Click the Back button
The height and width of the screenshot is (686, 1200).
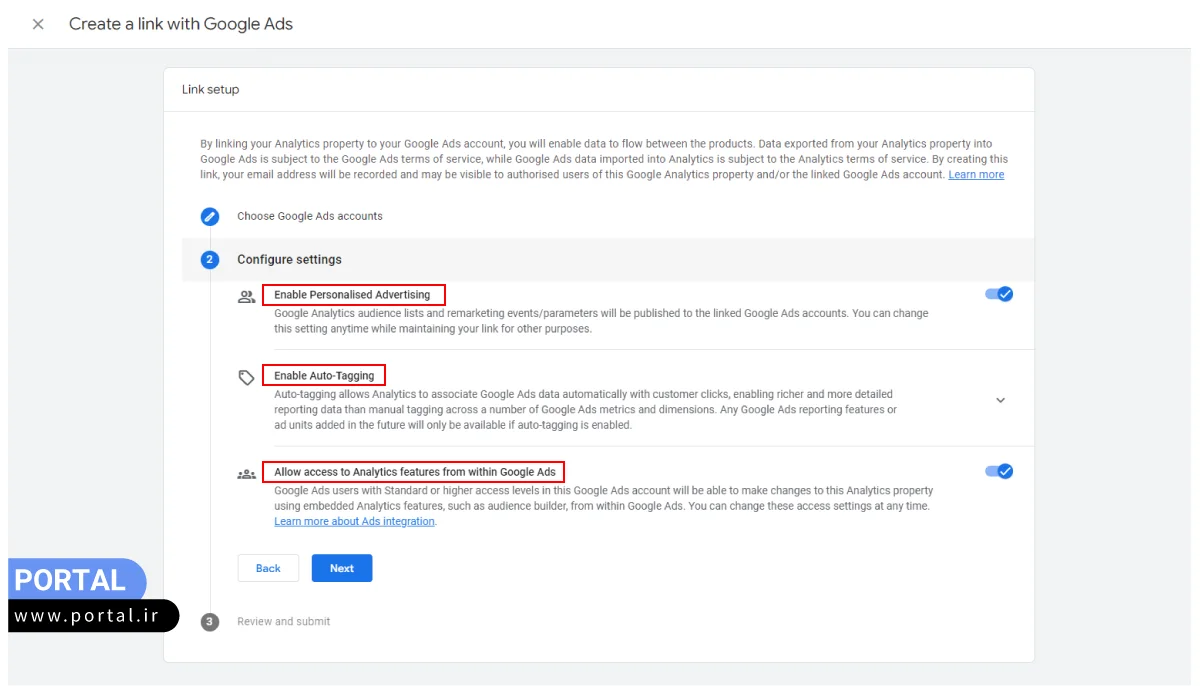click(x=268, y=568)
